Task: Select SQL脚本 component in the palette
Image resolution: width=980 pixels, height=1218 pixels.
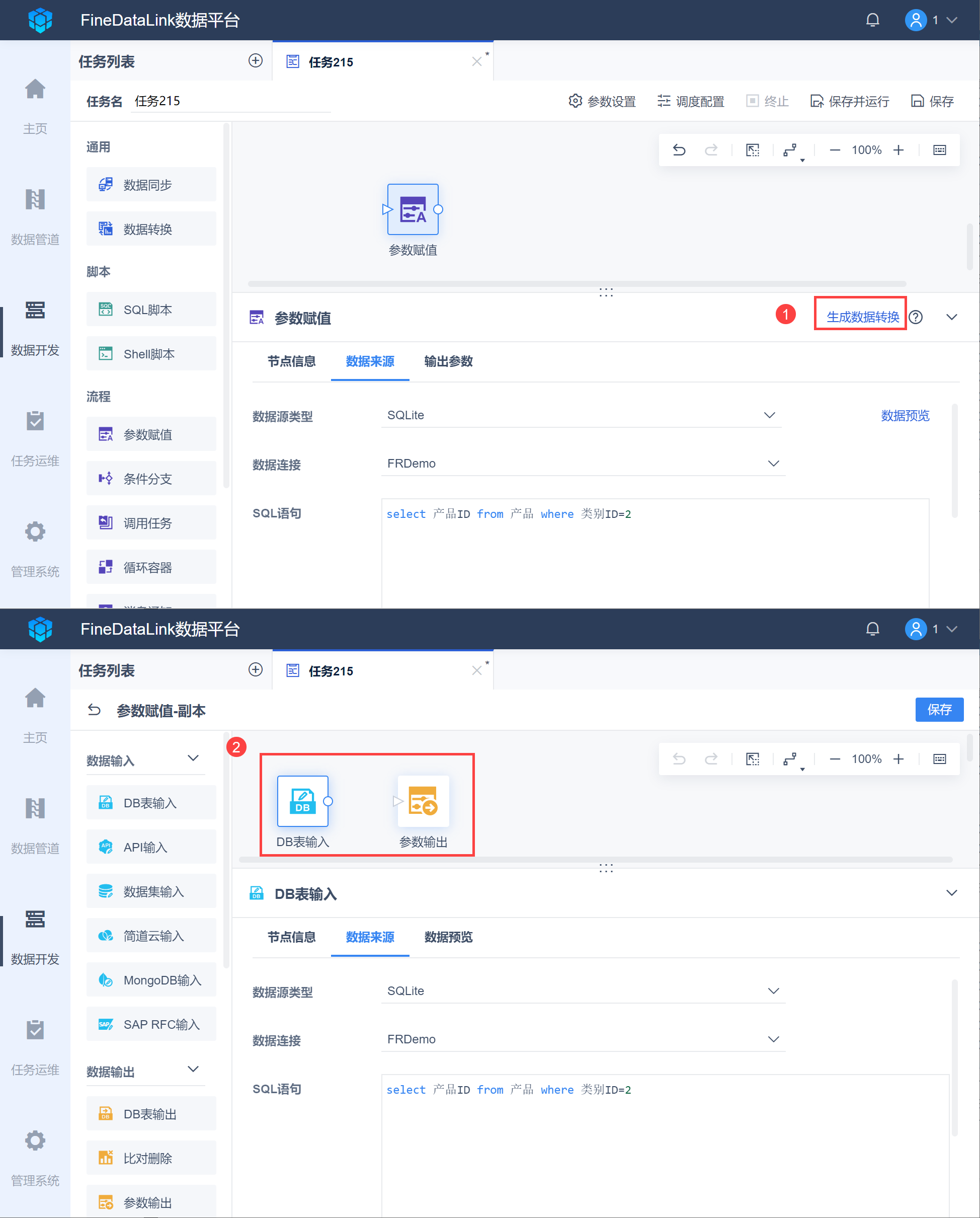Action: pos(151,309)
